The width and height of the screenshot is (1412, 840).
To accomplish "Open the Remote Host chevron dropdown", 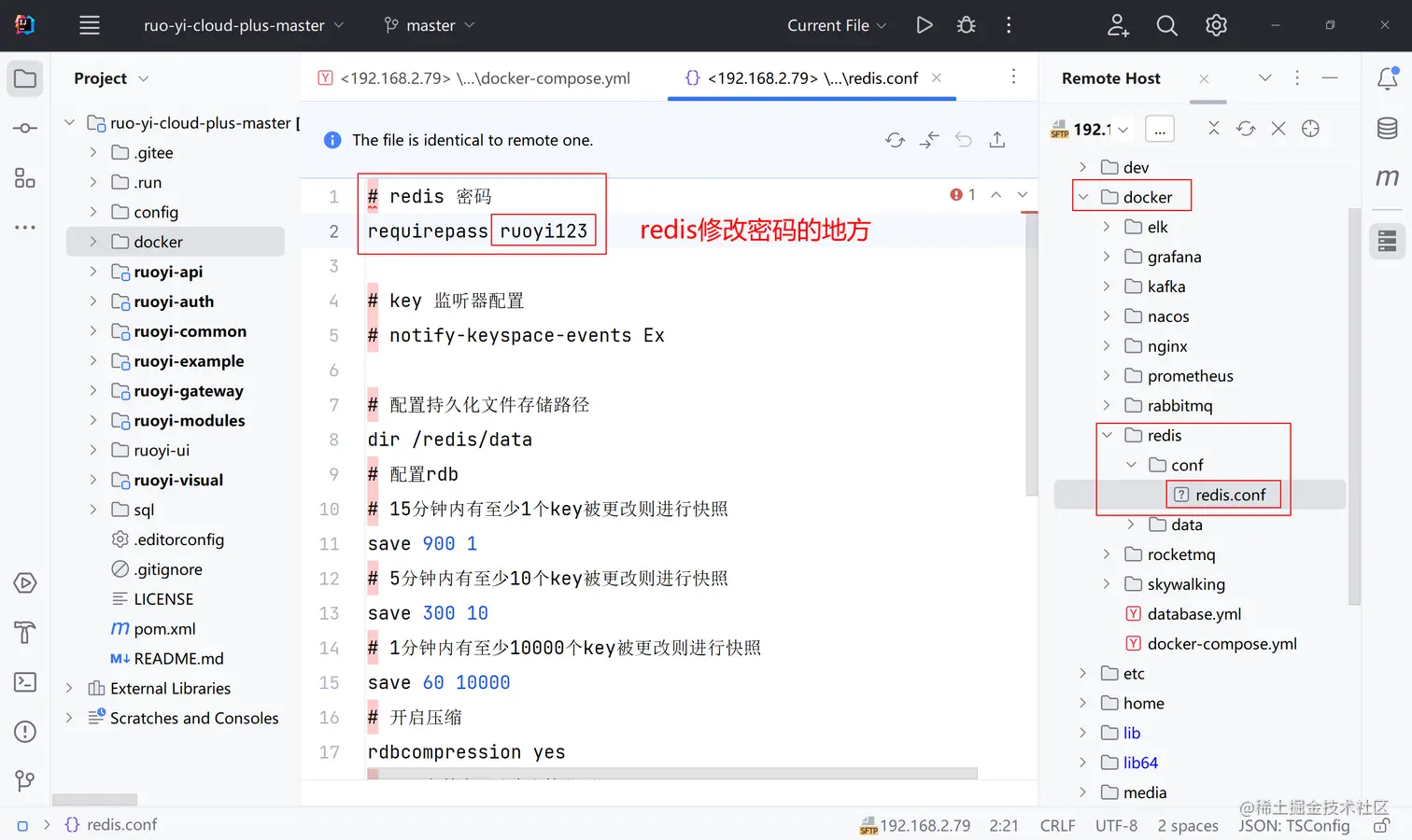I will coord(1265,78).
